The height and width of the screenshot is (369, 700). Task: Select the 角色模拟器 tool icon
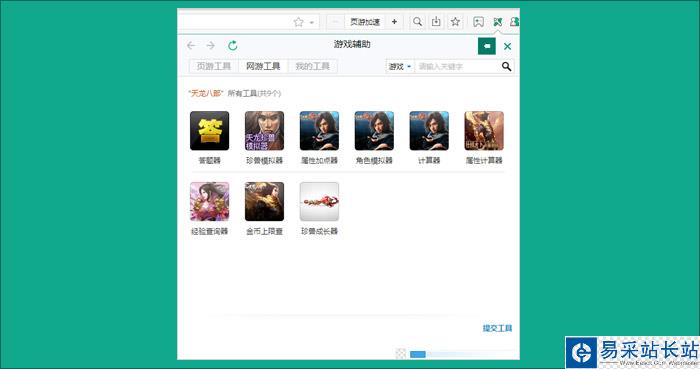[x=374, y=131]
